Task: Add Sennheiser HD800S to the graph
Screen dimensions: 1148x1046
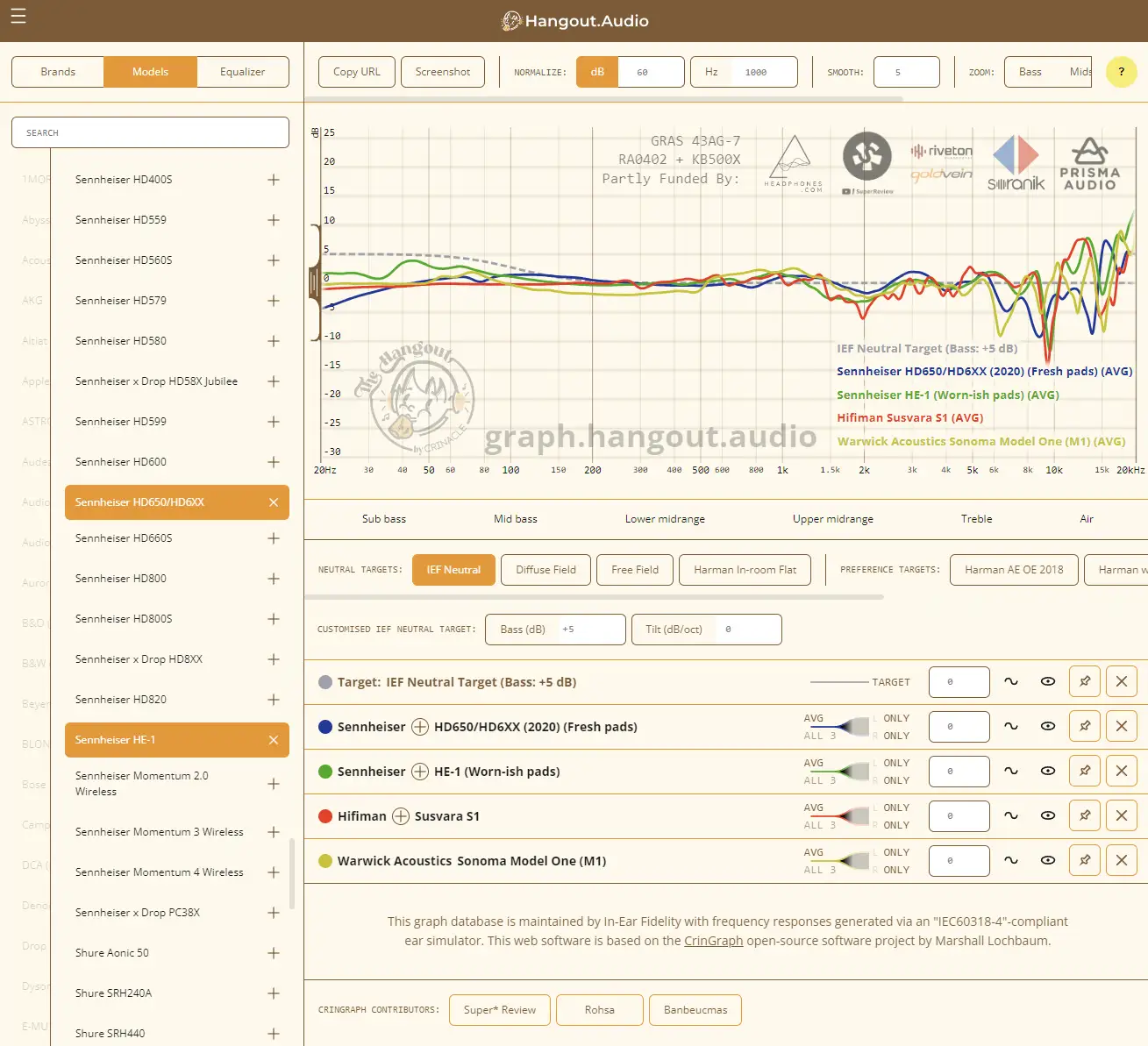Action: point(274,619)
